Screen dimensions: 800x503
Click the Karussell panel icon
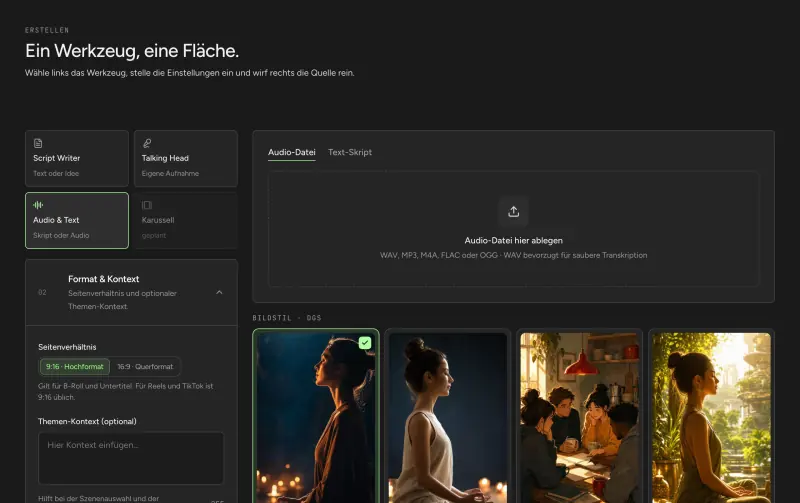[147, 205]
